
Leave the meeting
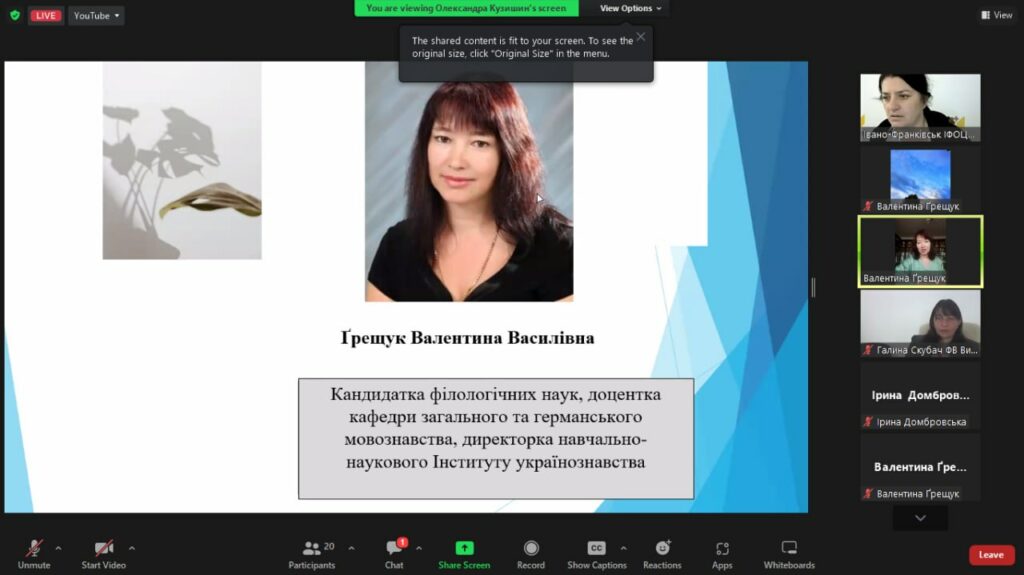[990, 555]
